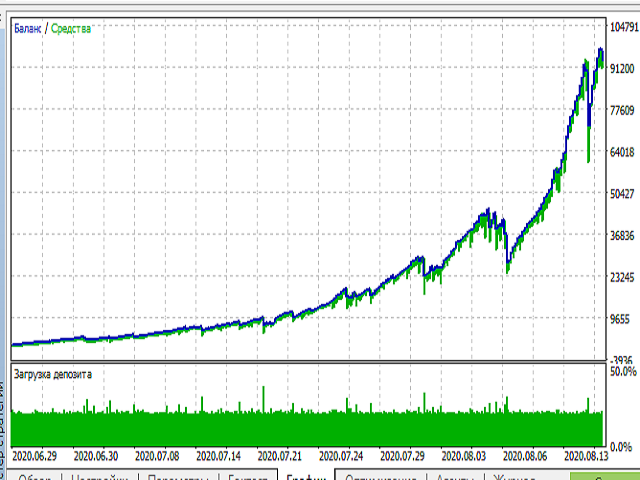Click the 2020.07.29 date label
The width and height of the screenshot is (640, 480).
pyautogui.click(x=402, y=456)
